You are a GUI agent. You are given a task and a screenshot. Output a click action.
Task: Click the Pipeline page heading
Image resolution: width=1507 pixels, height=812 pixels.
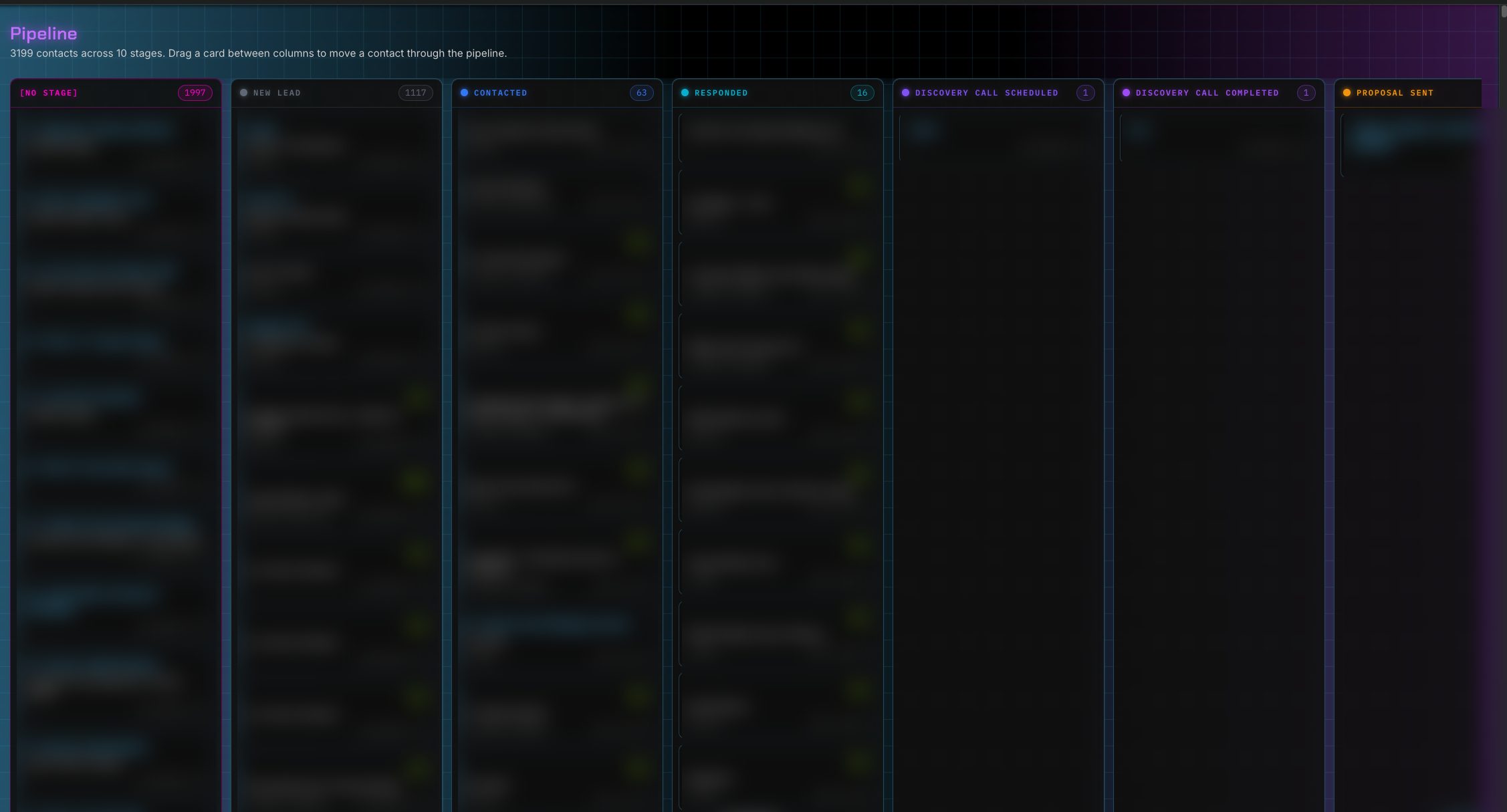(43, 33)
